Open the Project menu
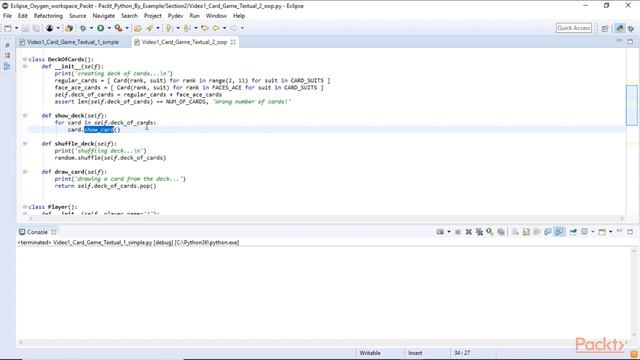The height and width of the screenshot is (360, 640). 153,16
